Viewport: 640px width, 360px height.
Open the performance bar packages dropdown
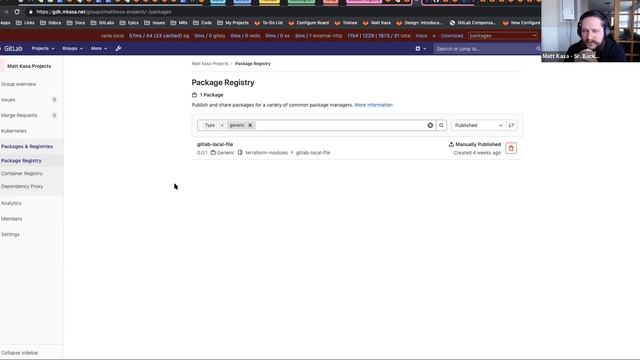tap(502, 36)
